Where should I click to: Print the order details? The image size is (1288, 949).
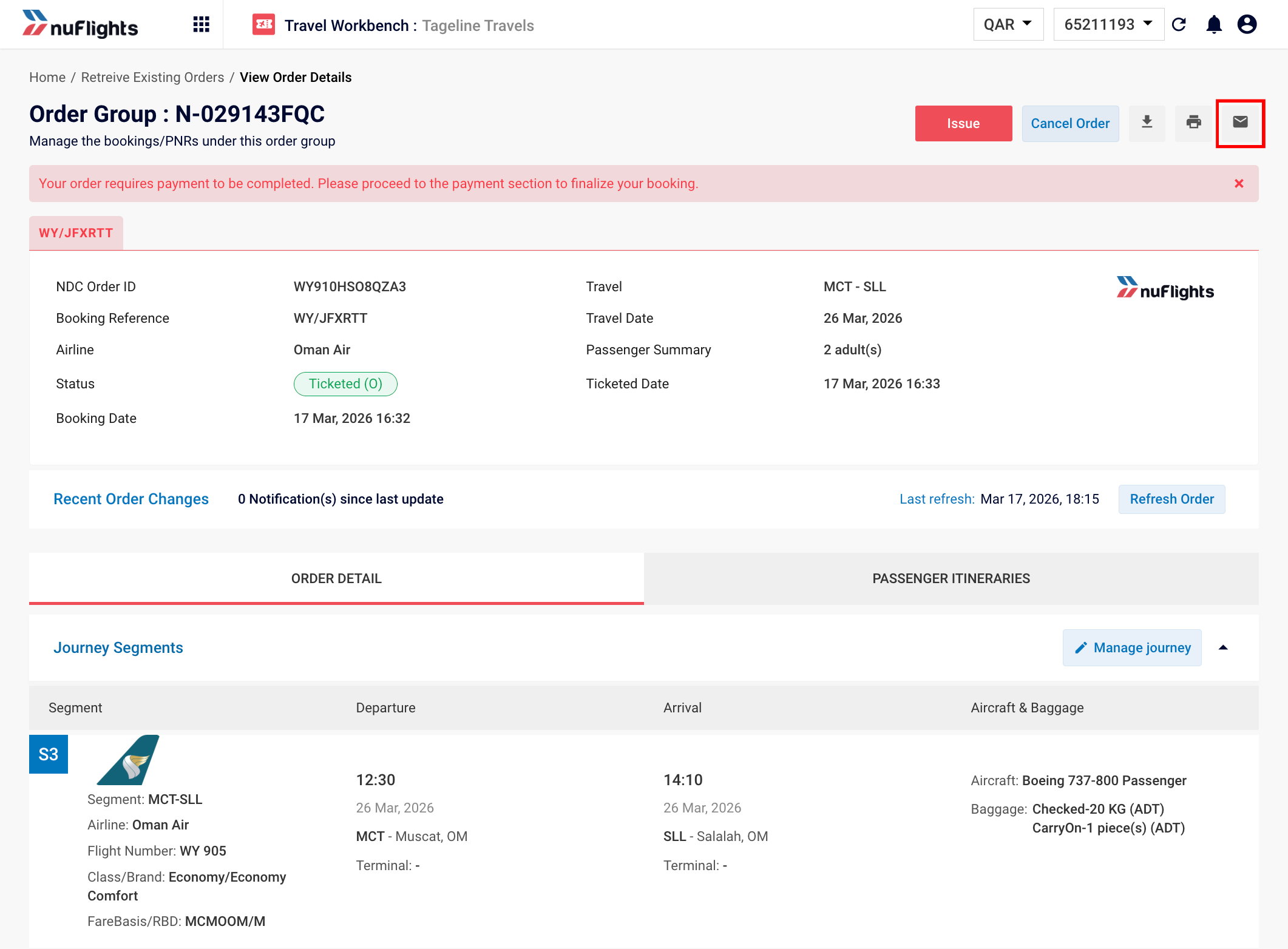1193,123
